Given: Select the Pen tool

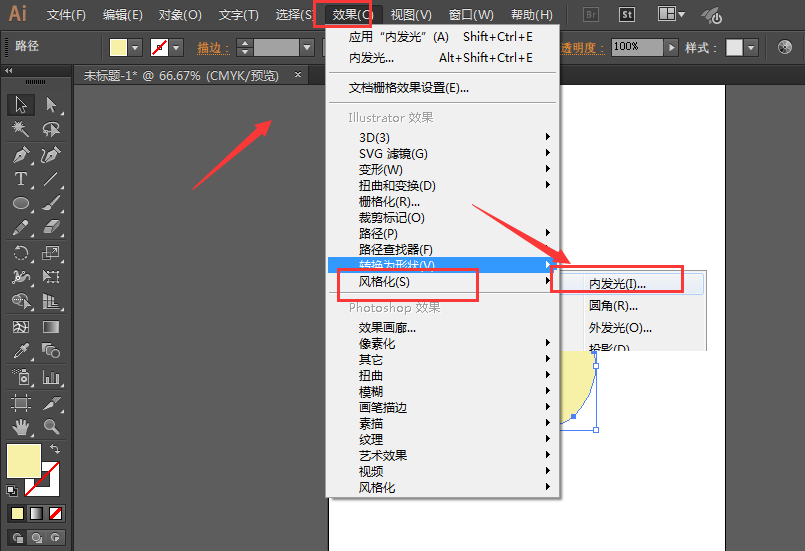Looking at the screenshot, I should [x=21, y=155].
